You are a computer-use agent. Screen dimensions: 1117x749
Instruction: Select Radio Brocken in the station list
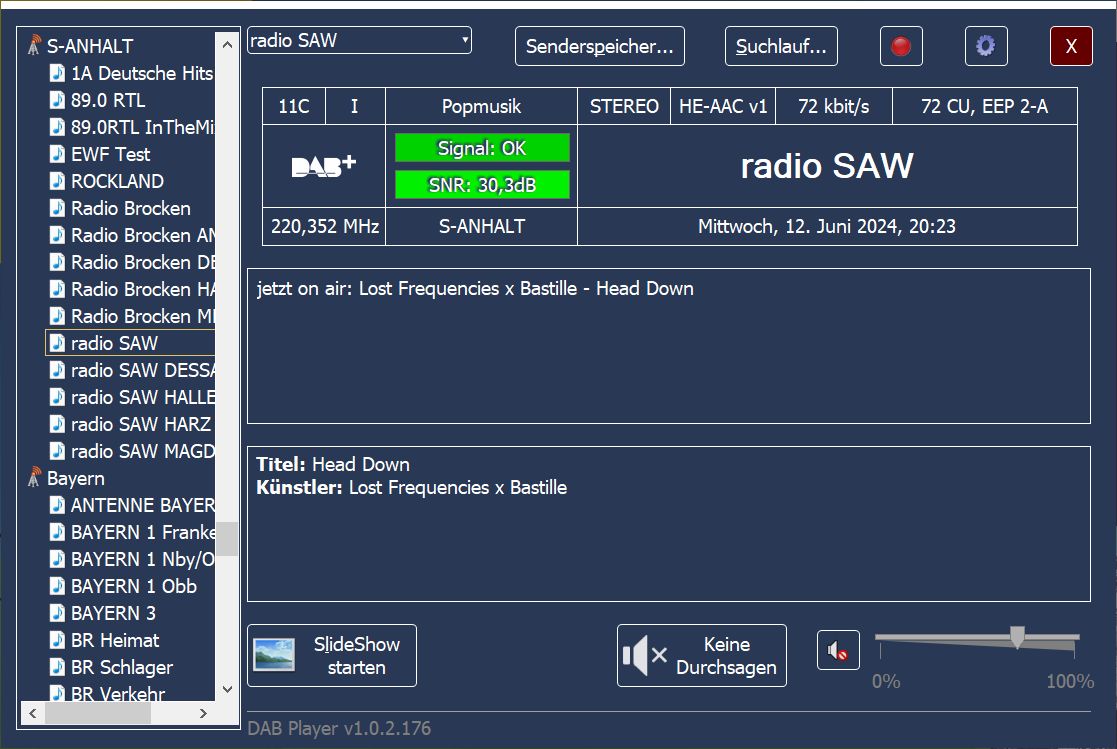(130, 208)
